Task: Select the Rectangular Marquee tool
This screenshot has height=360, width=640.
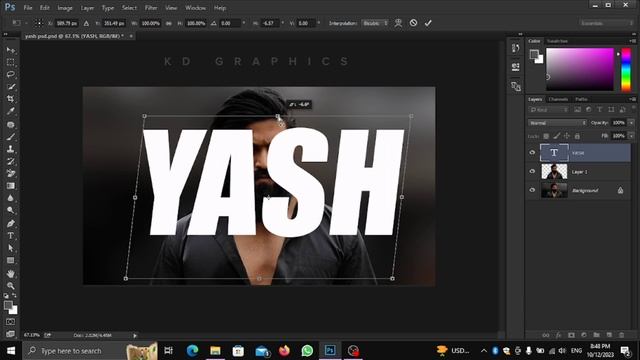Action: point(11,62)
